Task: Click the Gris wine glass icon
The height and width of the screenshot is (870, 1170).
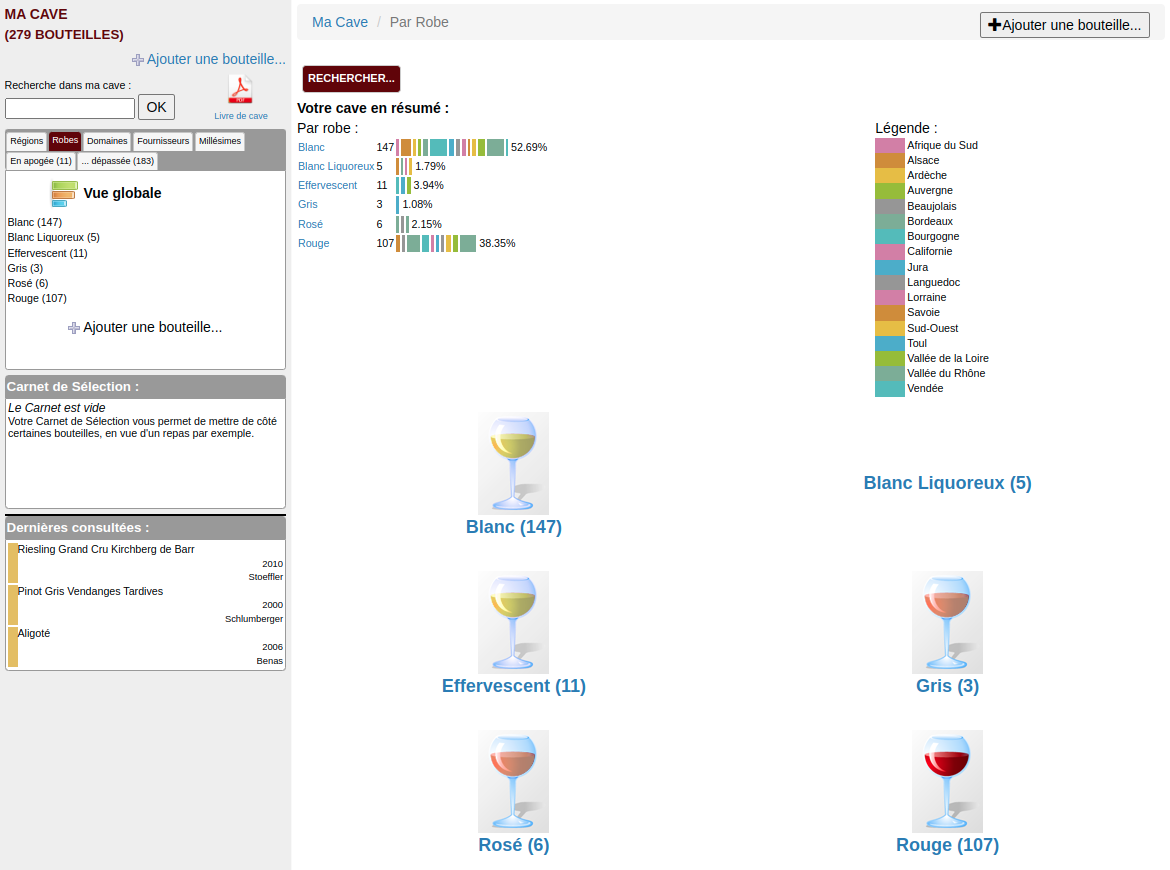Action: 947,622
